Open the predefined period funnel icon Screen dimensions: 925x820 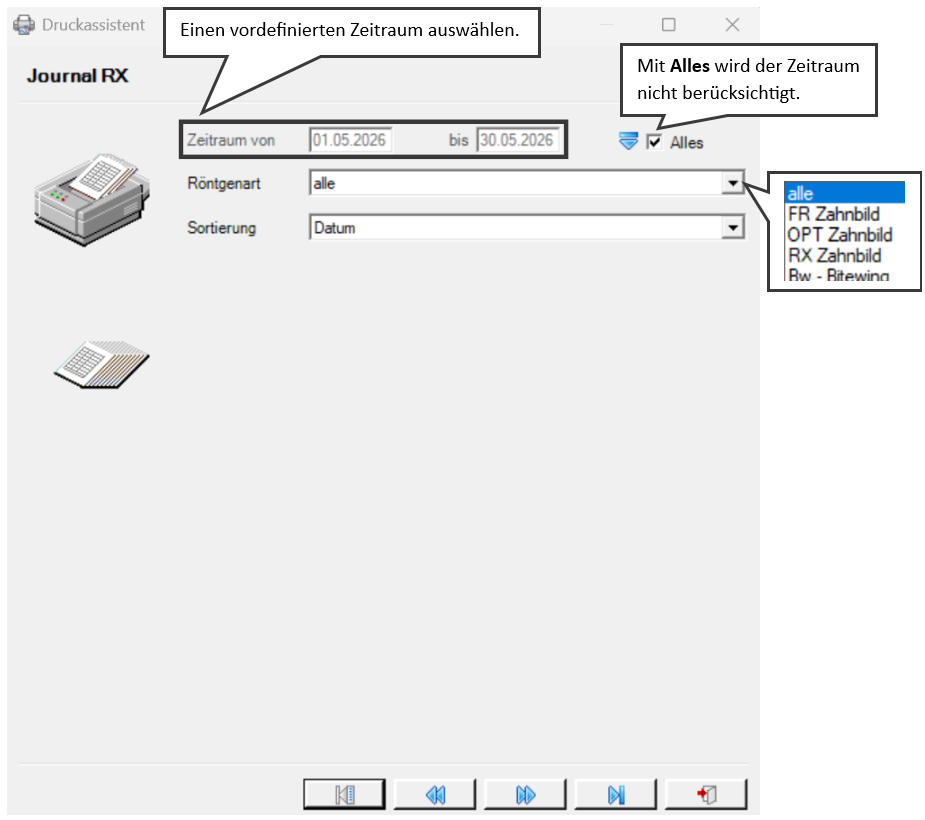click(x=628, y=141)
